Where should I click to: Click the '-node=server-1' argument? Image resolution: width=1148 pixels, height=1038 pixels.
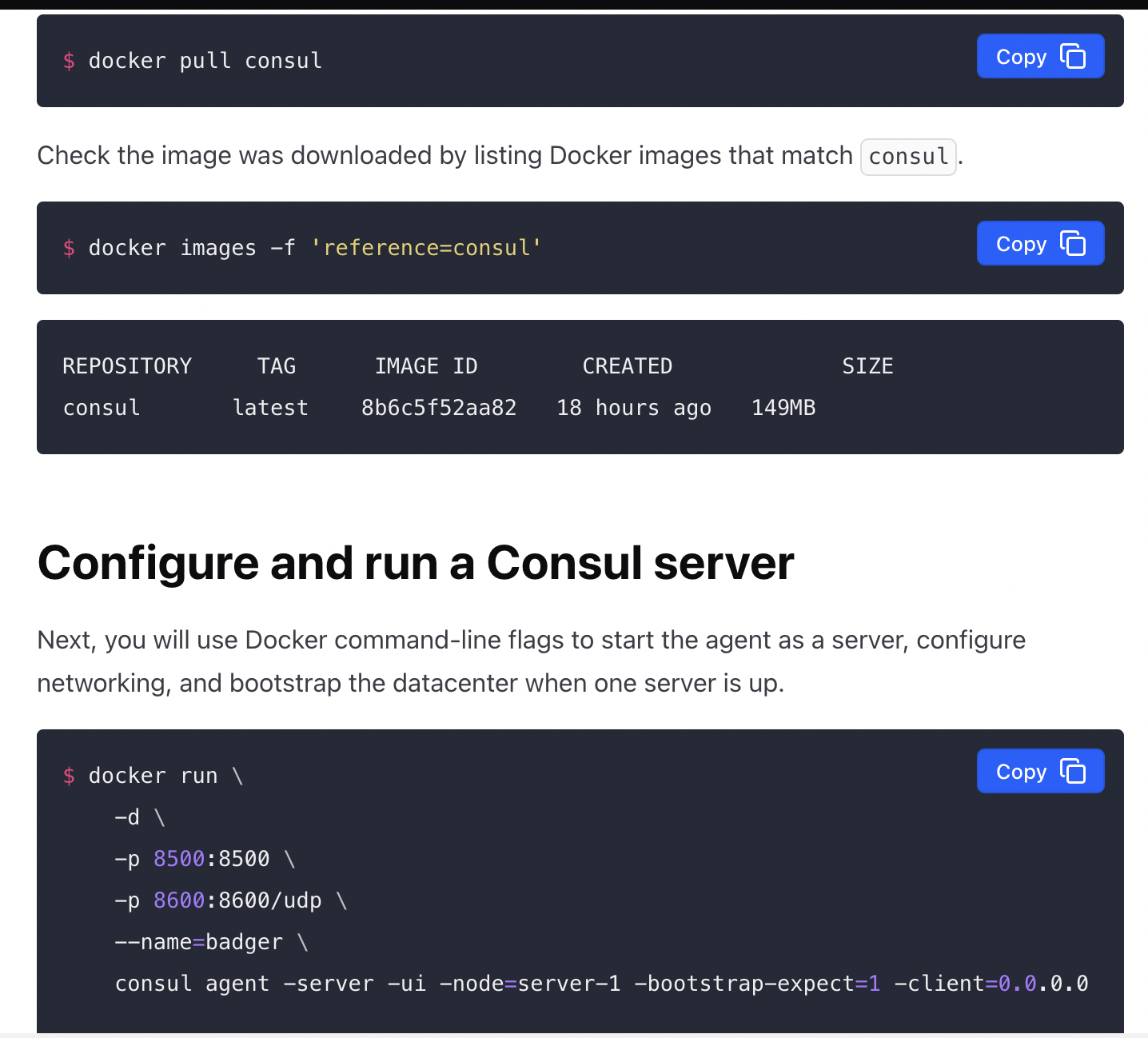530,984
